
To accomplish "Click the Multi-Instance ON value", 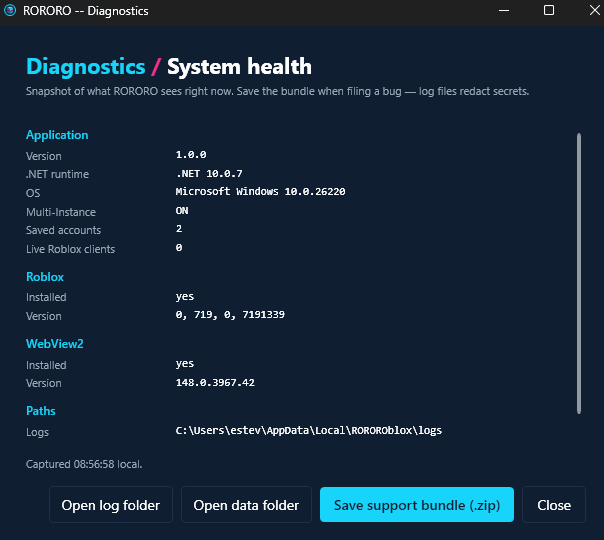I will point(182,211).
